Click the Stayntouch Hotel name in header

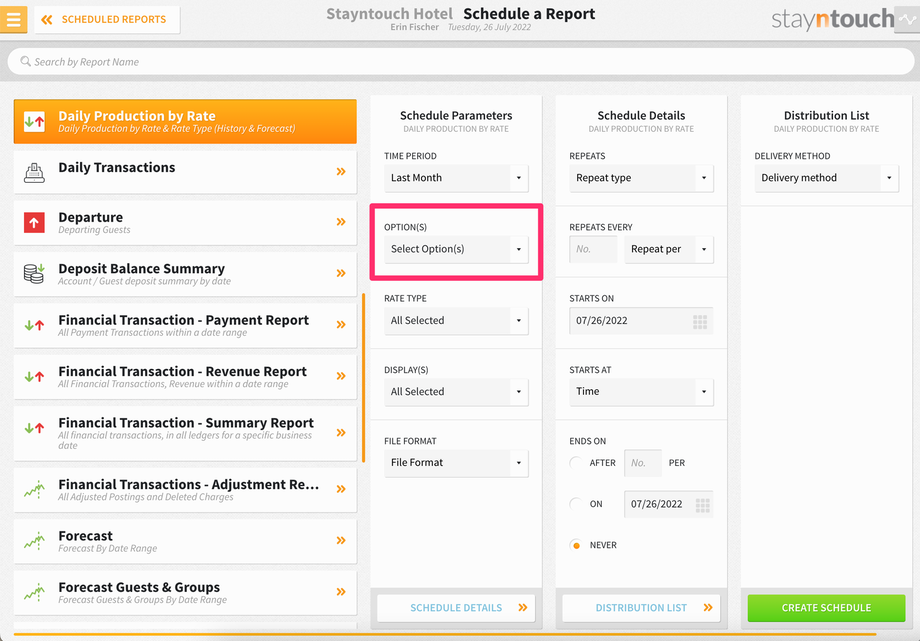coord(390,14)
